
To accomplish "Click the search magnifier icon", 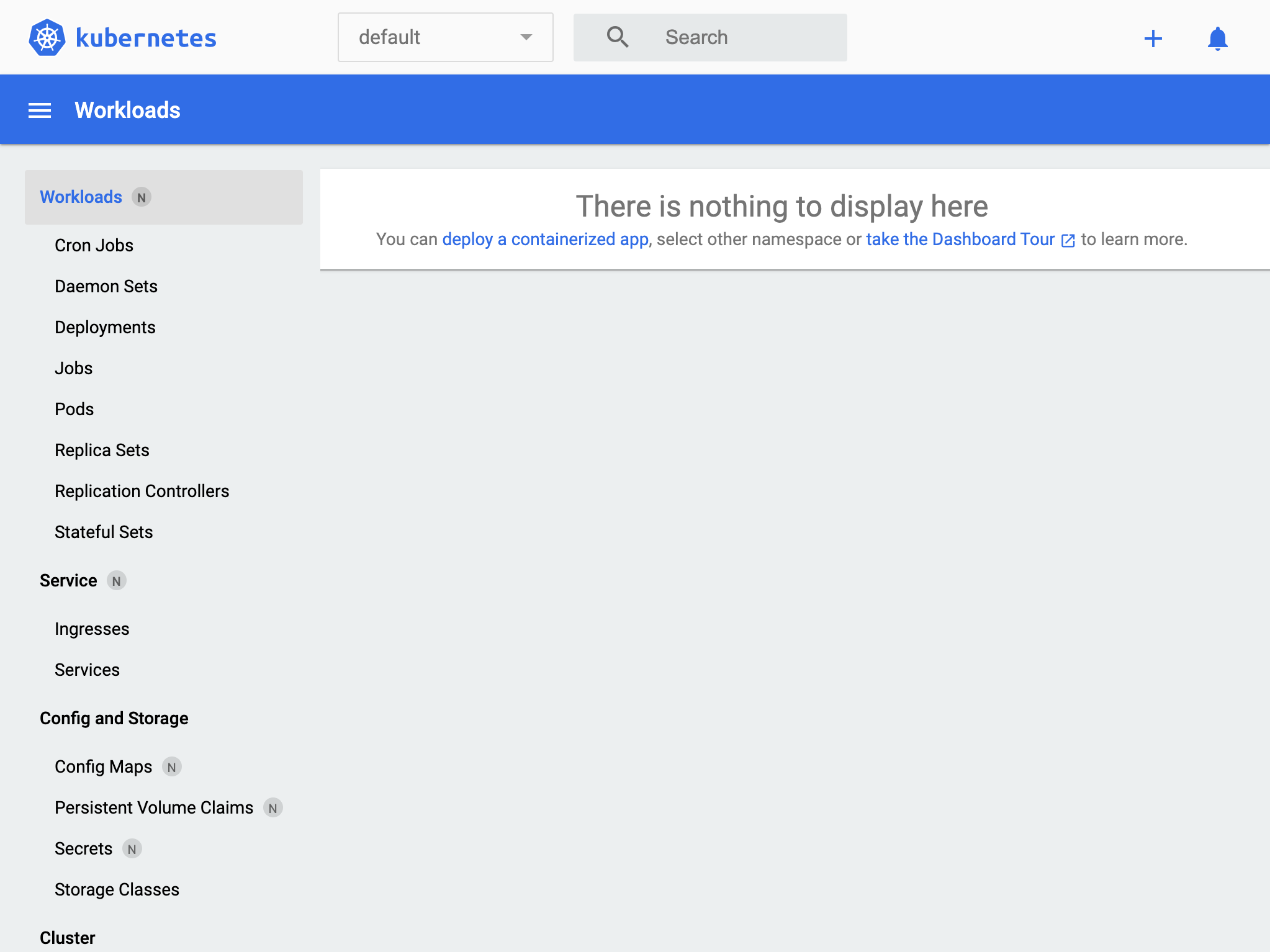I will tap(617, 37).
